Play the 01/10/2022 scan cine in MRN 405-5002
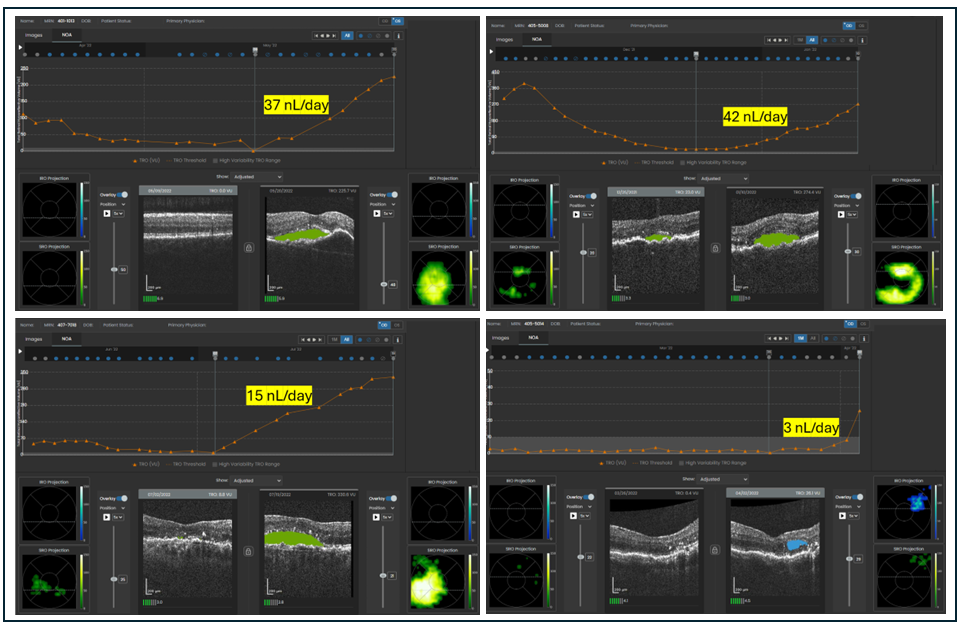This screenshot has height=624, width=960. coord(841,214)
